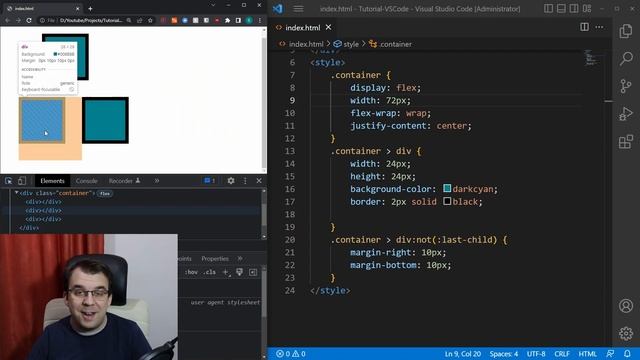Viewport: 640px width, 360px height.
Task: Toggle the flex badge on the container
Action: tap(105, 193)
